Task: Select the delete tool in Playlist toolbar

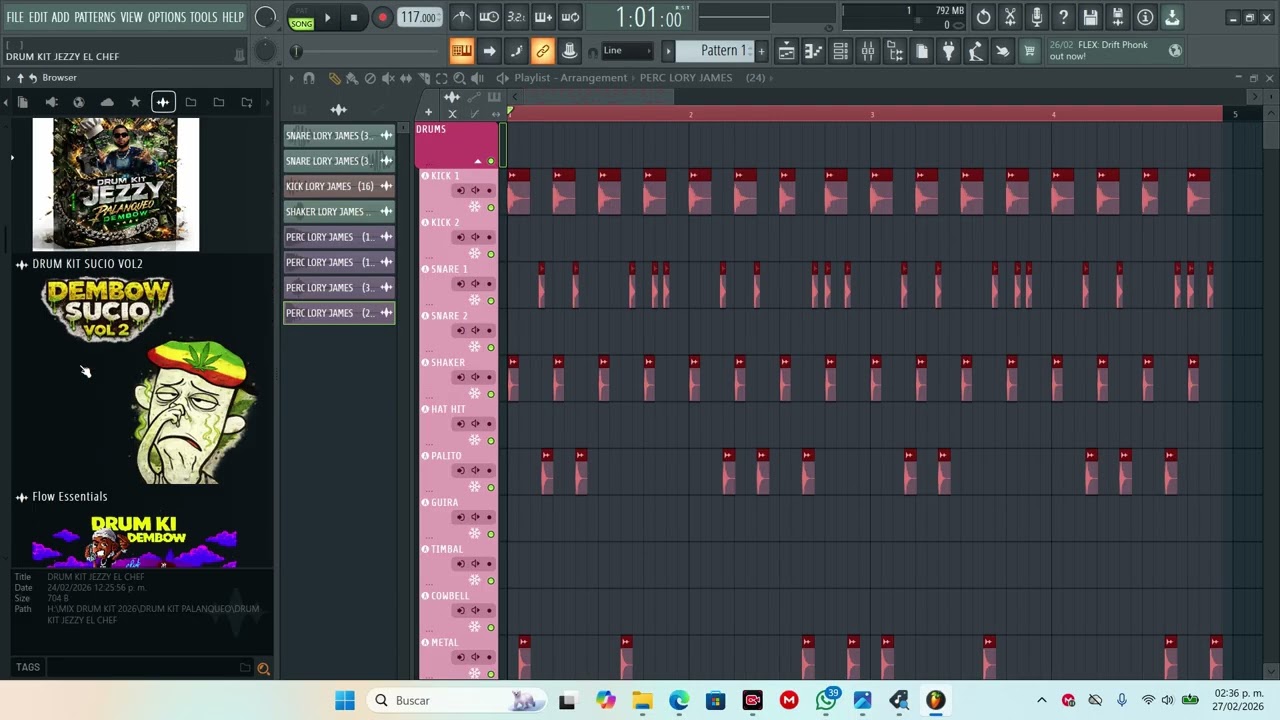Action: pos(370,78)
